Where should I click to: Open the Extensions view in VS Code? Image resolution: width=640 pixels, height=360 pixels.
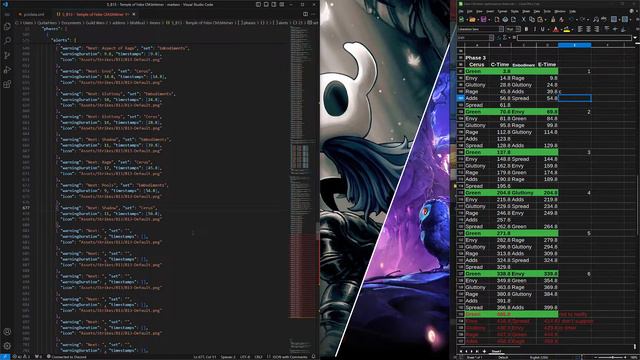(7, 84)
